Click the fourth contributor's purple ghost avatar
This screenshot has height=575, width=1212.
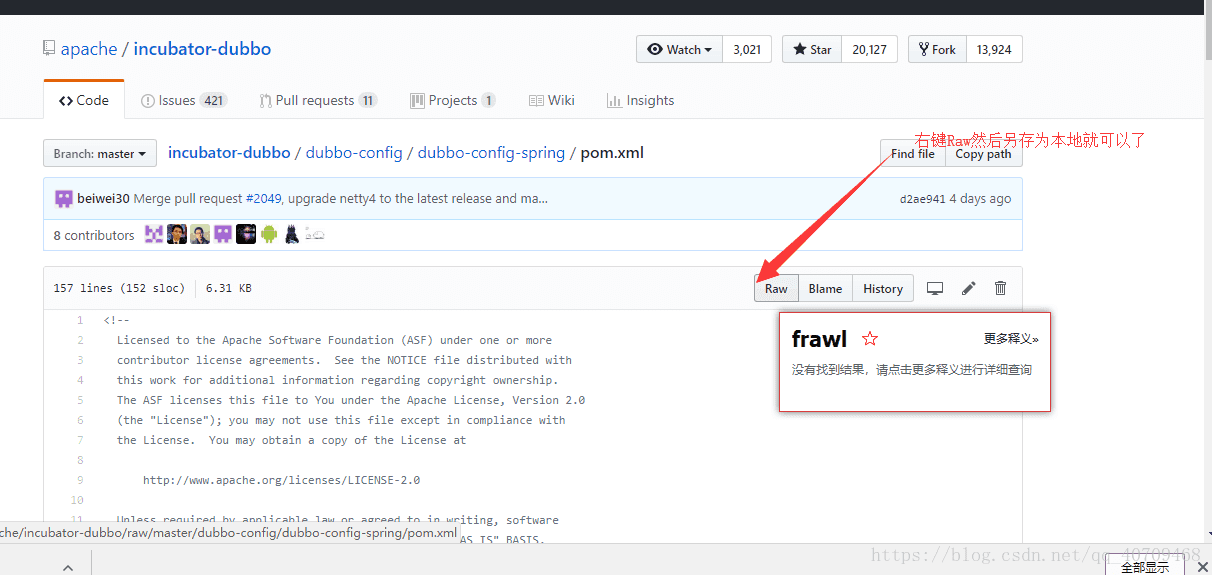223,234
